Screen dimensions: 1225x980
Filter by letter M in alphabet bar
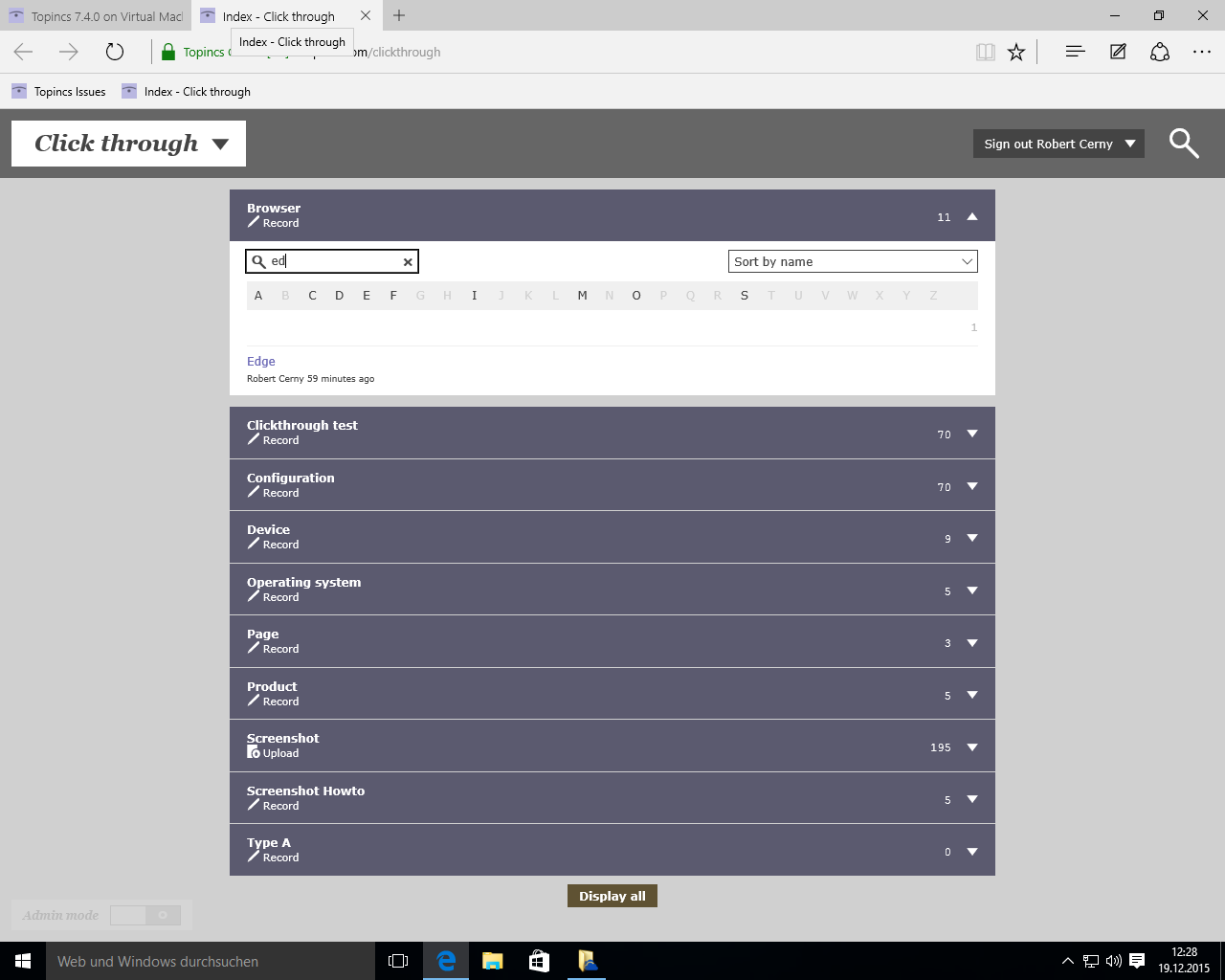pyautogui.click(x=582, y=296)
